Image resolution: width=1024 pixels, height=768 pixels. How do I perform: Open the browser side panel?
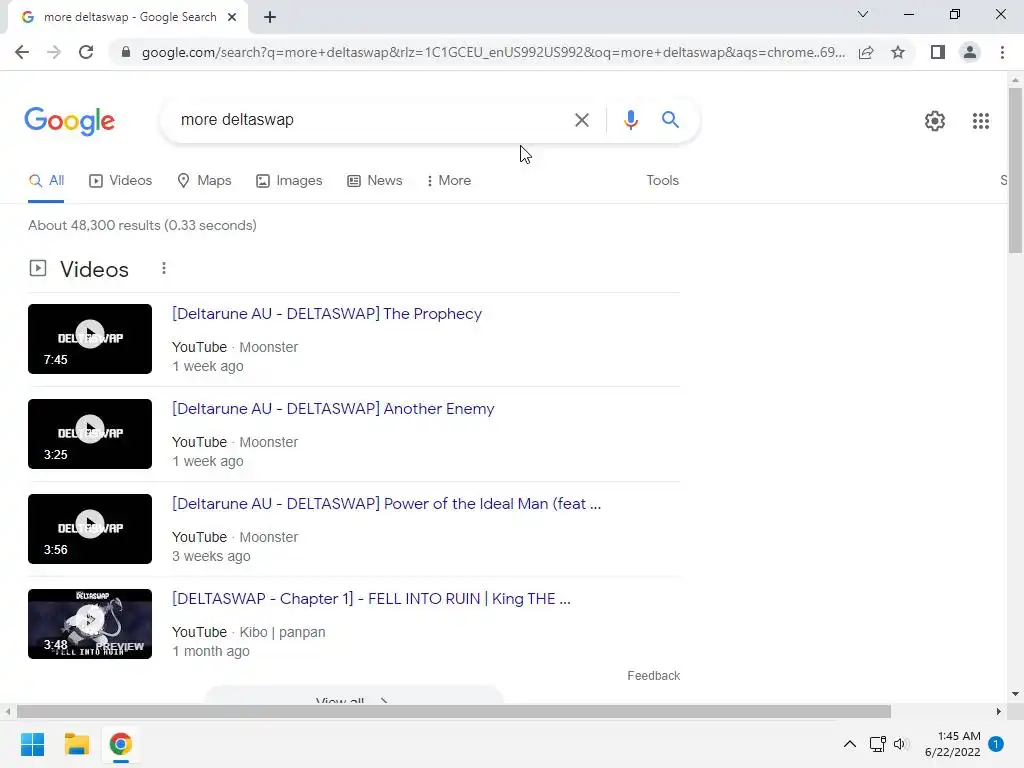click(938, 52)
